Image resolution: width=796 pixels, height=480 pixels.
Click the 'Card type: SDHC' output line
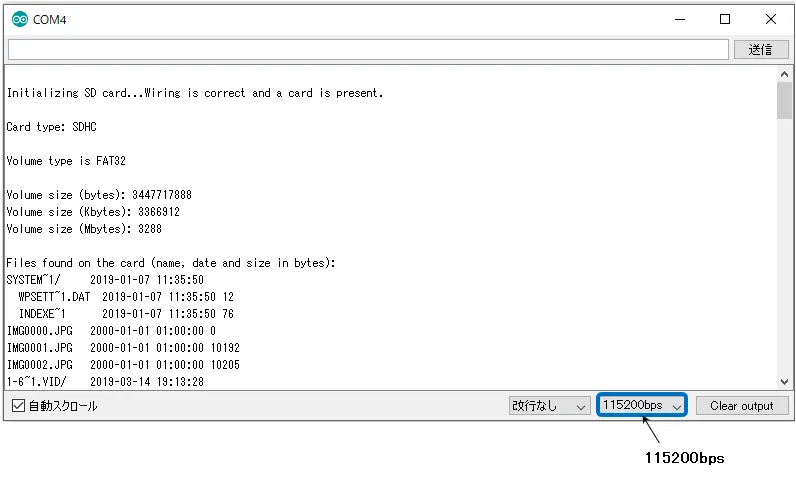52,127
